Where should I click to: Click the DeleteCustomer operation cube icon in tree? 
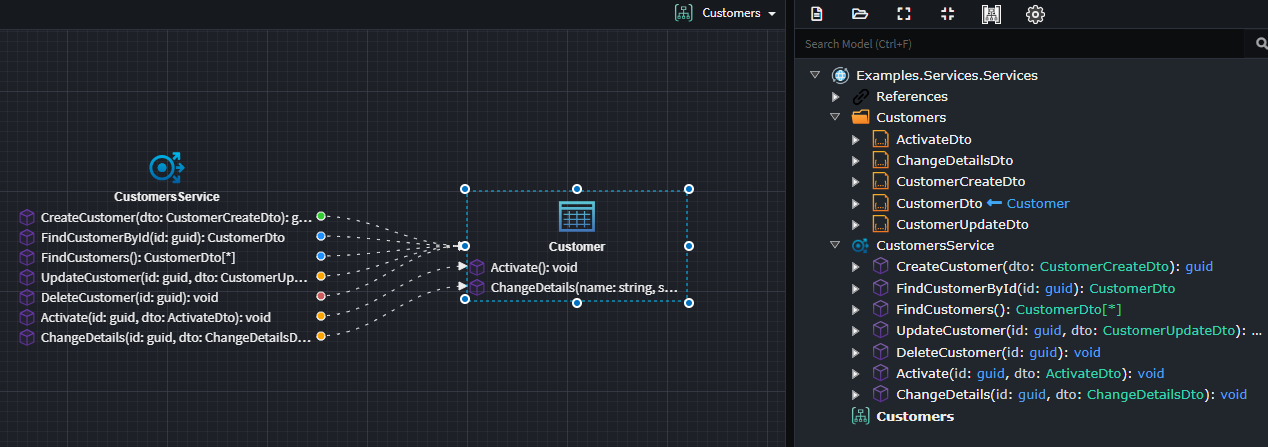pos(880,352)
